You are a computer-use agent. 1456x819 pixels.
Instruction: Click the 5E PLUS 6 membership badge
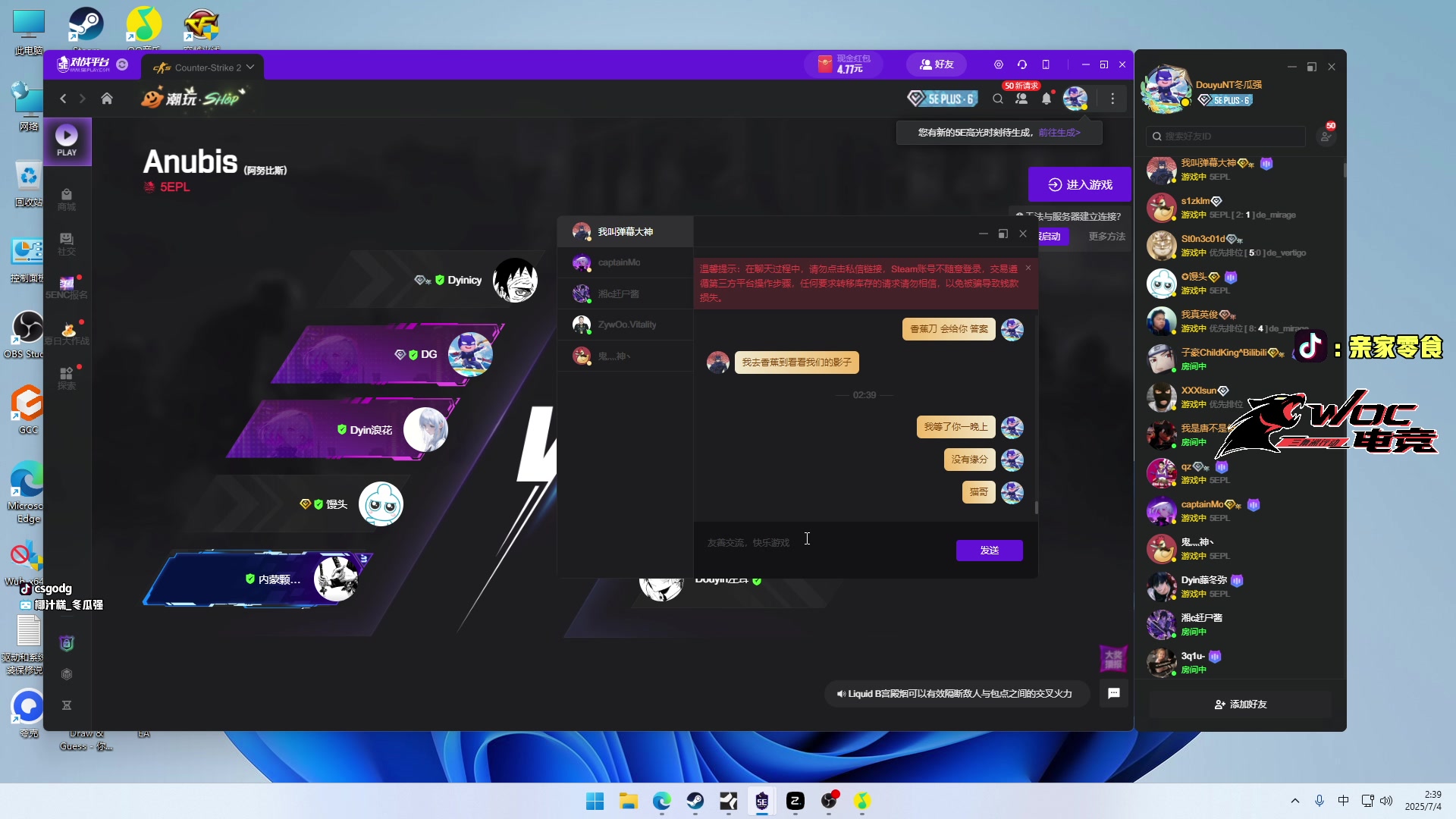click(x=942, y=99)
